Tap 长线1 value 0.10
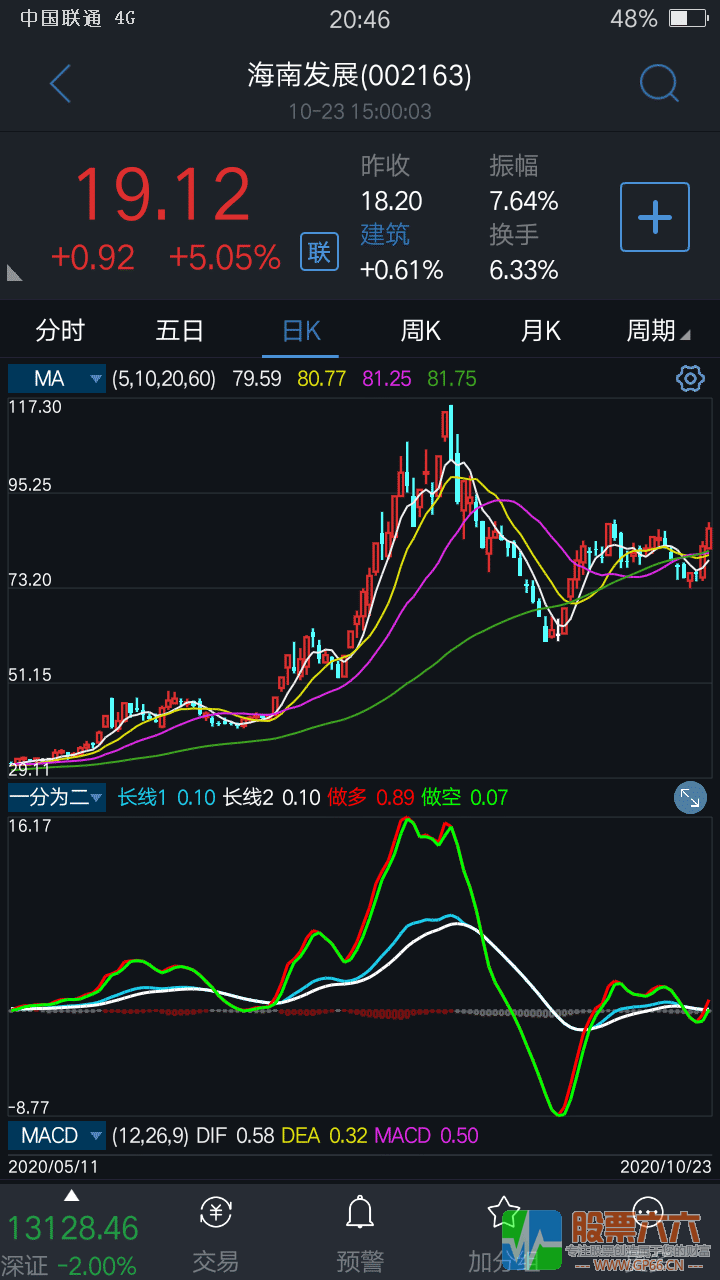 196,797
